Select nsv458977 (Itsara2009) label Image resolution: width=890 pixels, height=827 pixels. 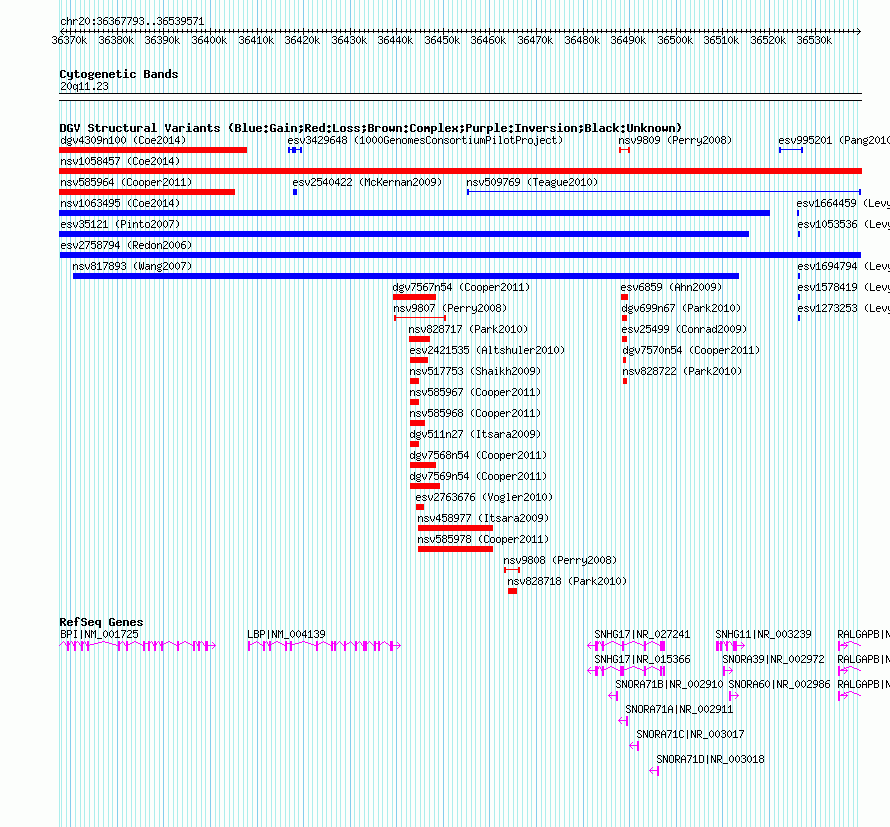[x=483, y=518]
